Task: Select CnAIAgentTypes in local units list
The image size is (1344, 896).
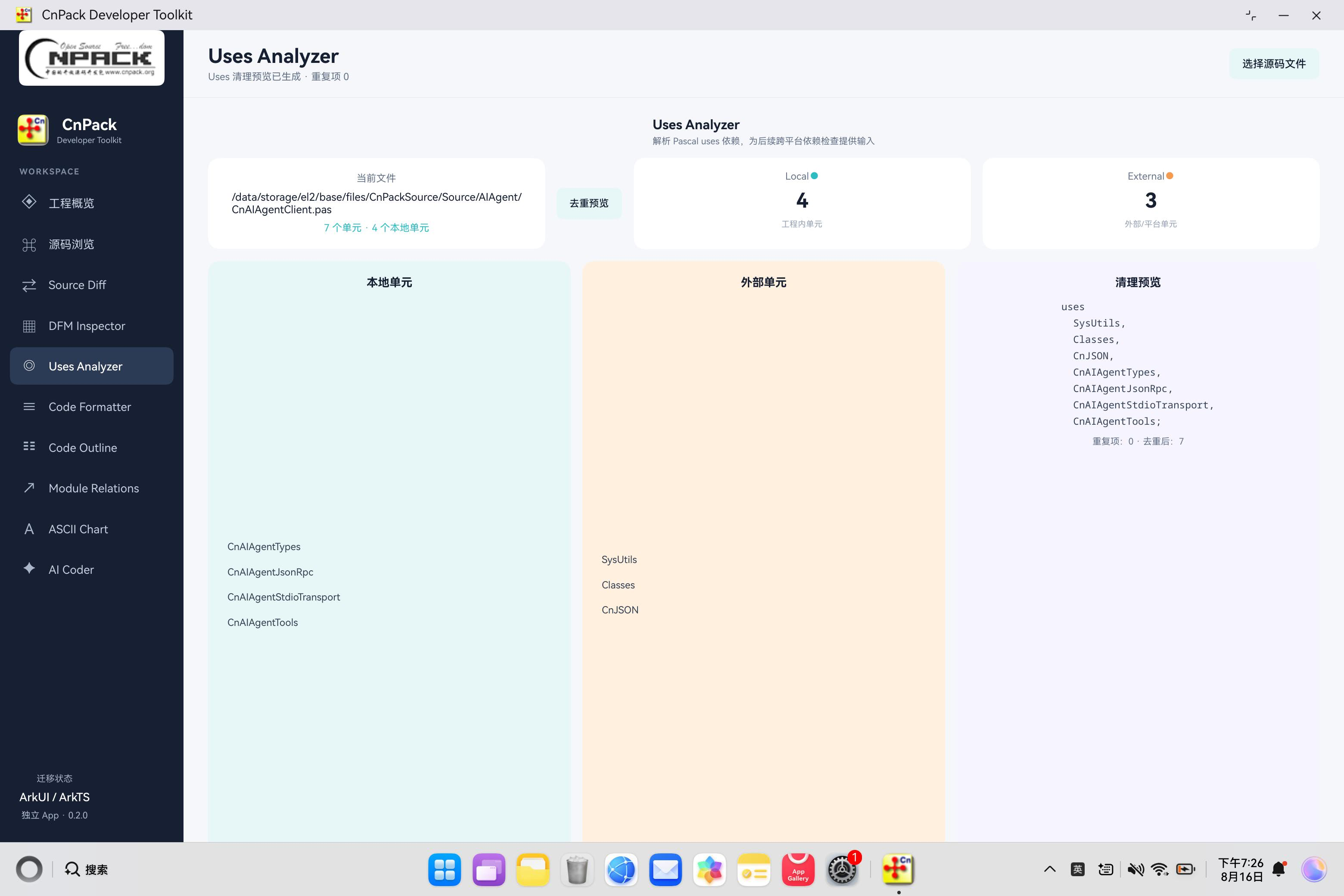Action: pos(264,546)
